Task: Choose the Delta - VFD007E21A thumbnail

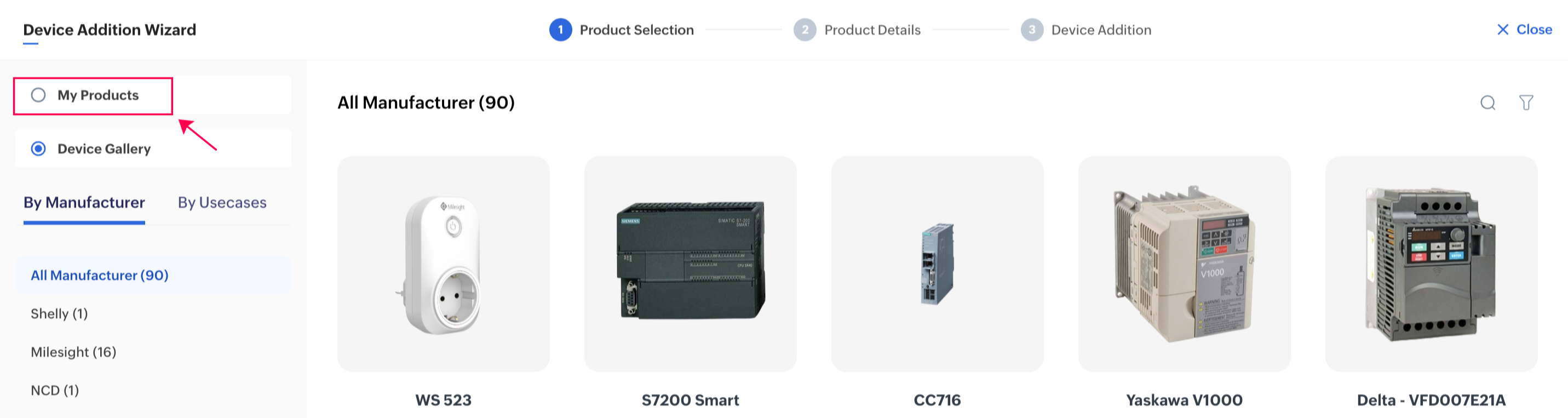Action: (1431, 264)
